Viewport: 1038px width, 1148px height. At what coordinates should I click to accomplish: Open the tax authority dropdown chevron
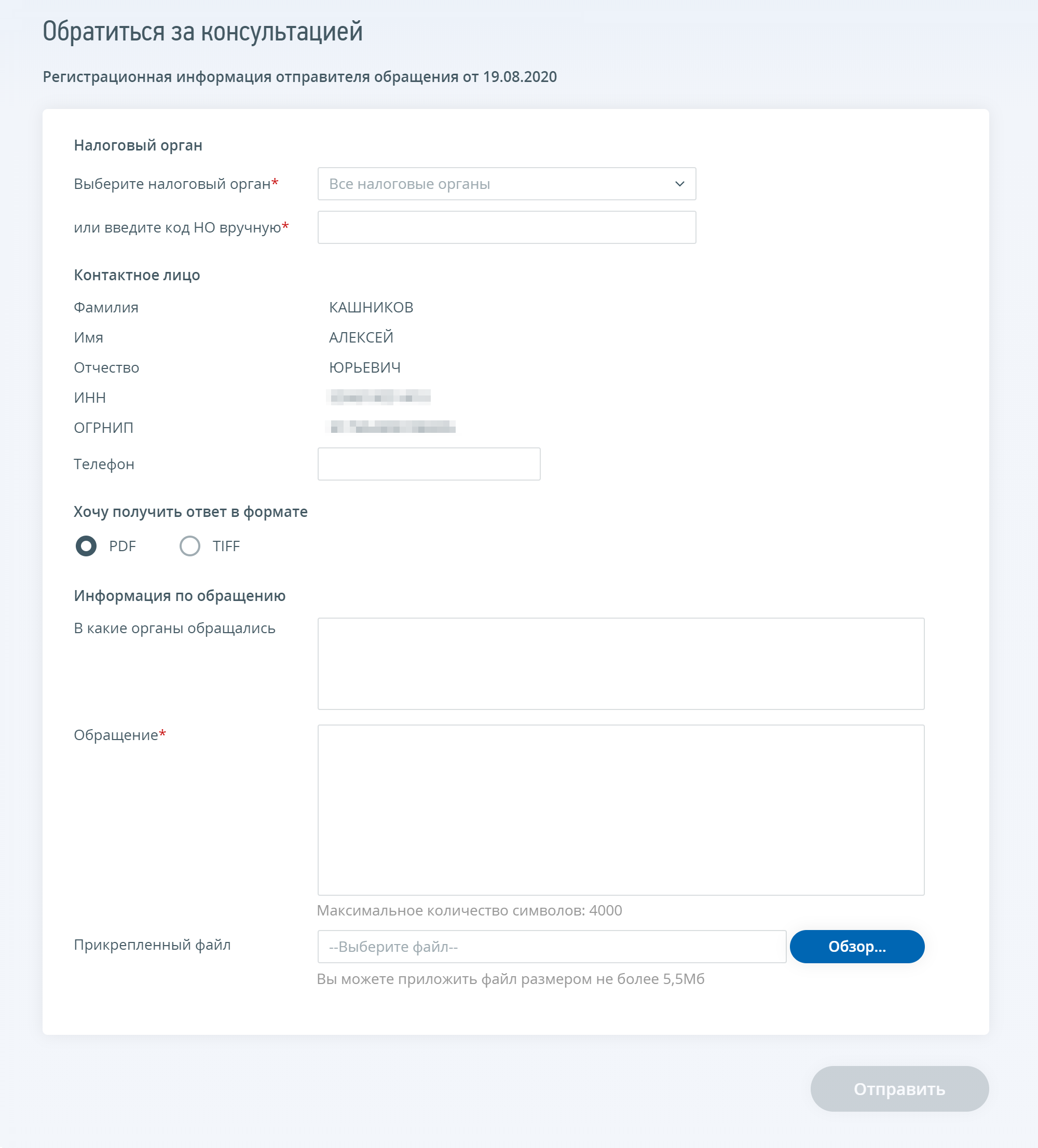(x=679, y=184)
